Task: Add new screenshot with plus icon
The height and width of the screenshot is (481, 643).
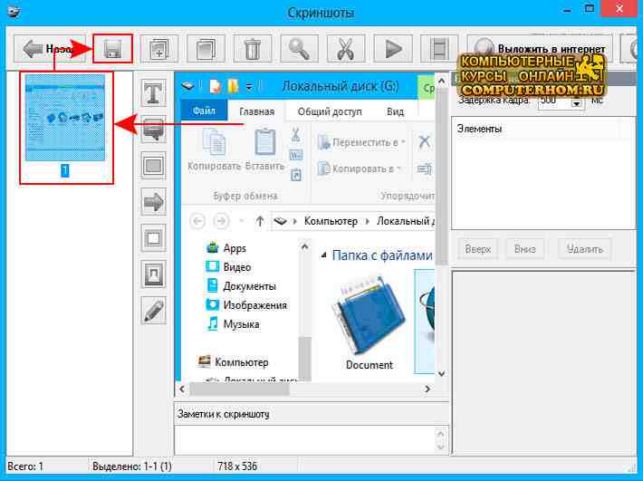Action: coord(159,48)
